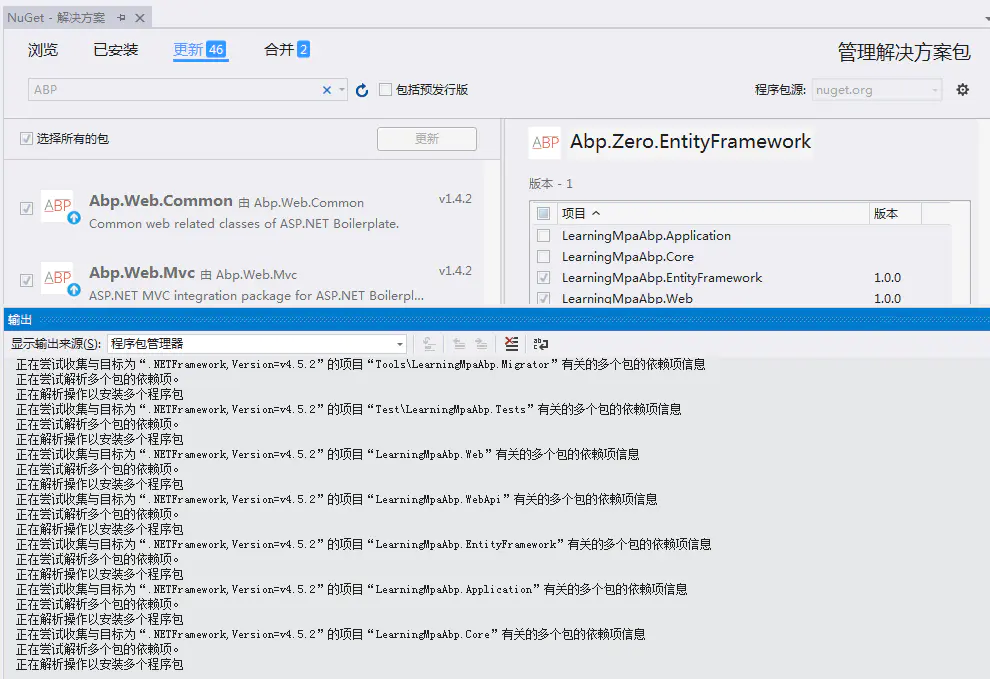This screenshot has height=679, width=990.
Task: Sort by the version column header
Action: [895, 213]
